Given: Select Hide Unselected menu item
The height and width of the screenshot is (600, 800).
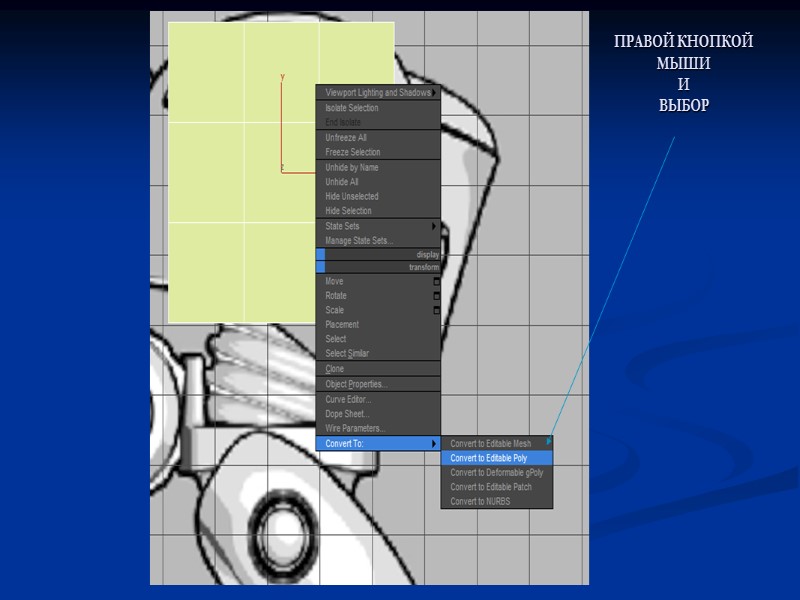Looking at the screenshot, I should click(378, 196).
